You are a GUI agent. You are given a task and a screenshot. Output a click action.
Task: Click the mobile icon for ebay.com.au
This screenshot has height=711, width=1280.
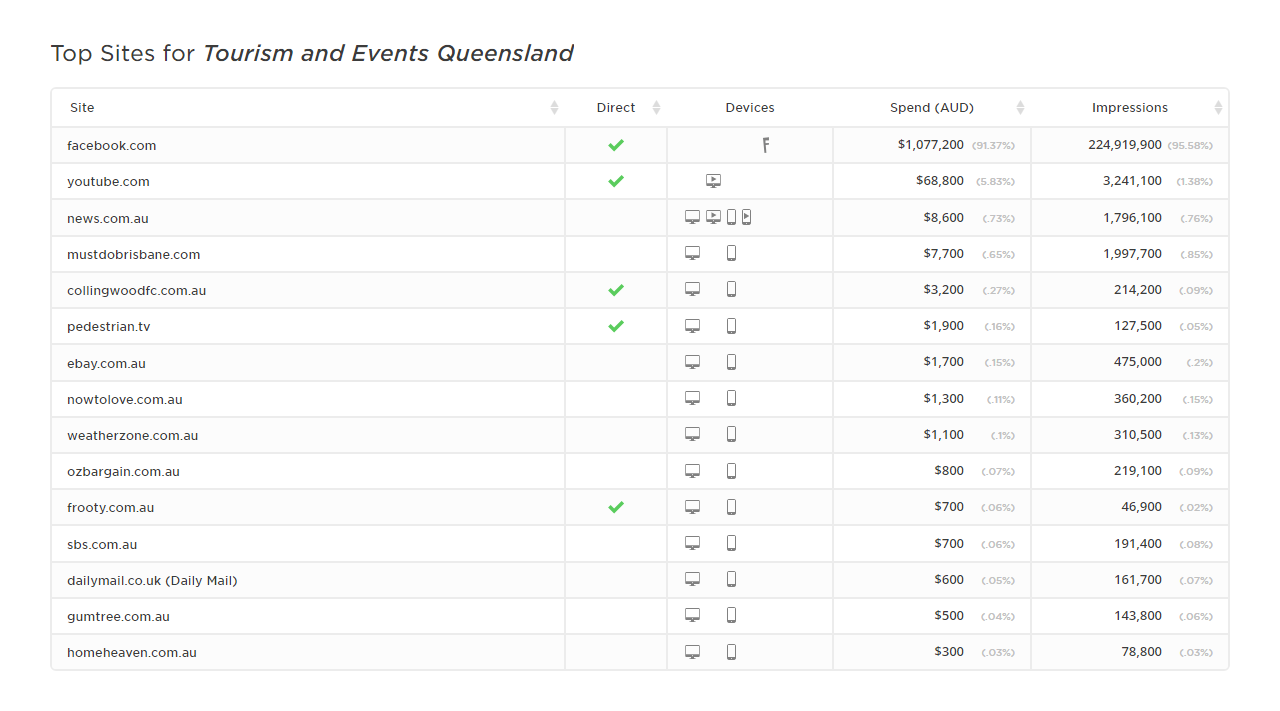coord(731,362)
